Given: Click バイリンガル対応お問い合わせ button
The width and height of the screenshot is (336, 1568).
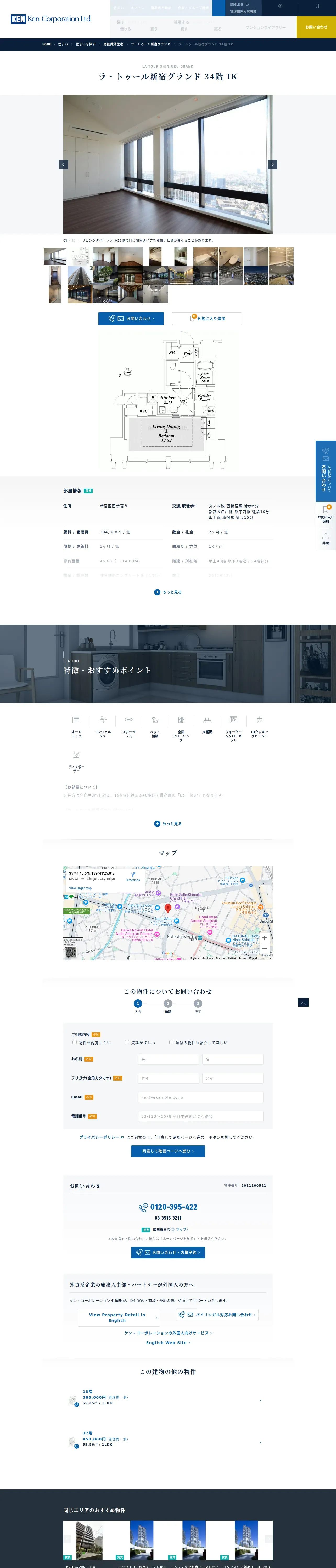Looking at the screenshot, I should 217,1314.
